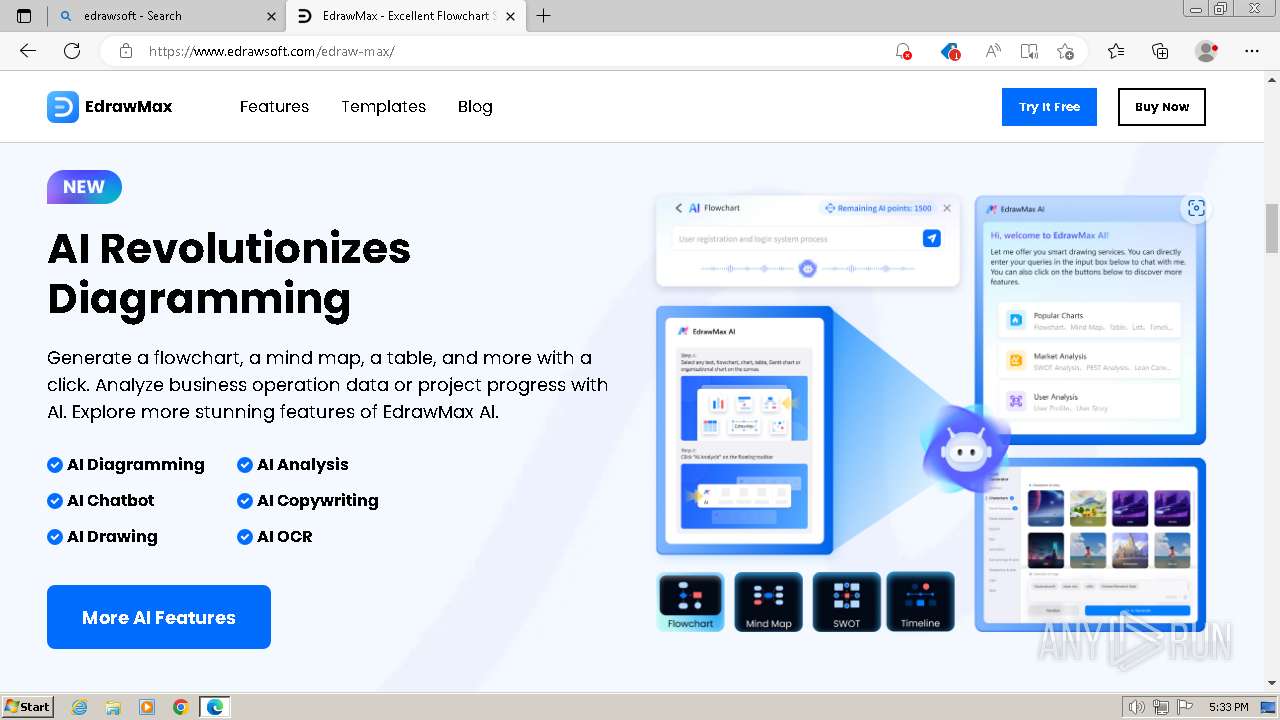Click the taskbar clock showing 5:33 PM
This screenshot has height=720, width=1280.
tap(1228, 707)
